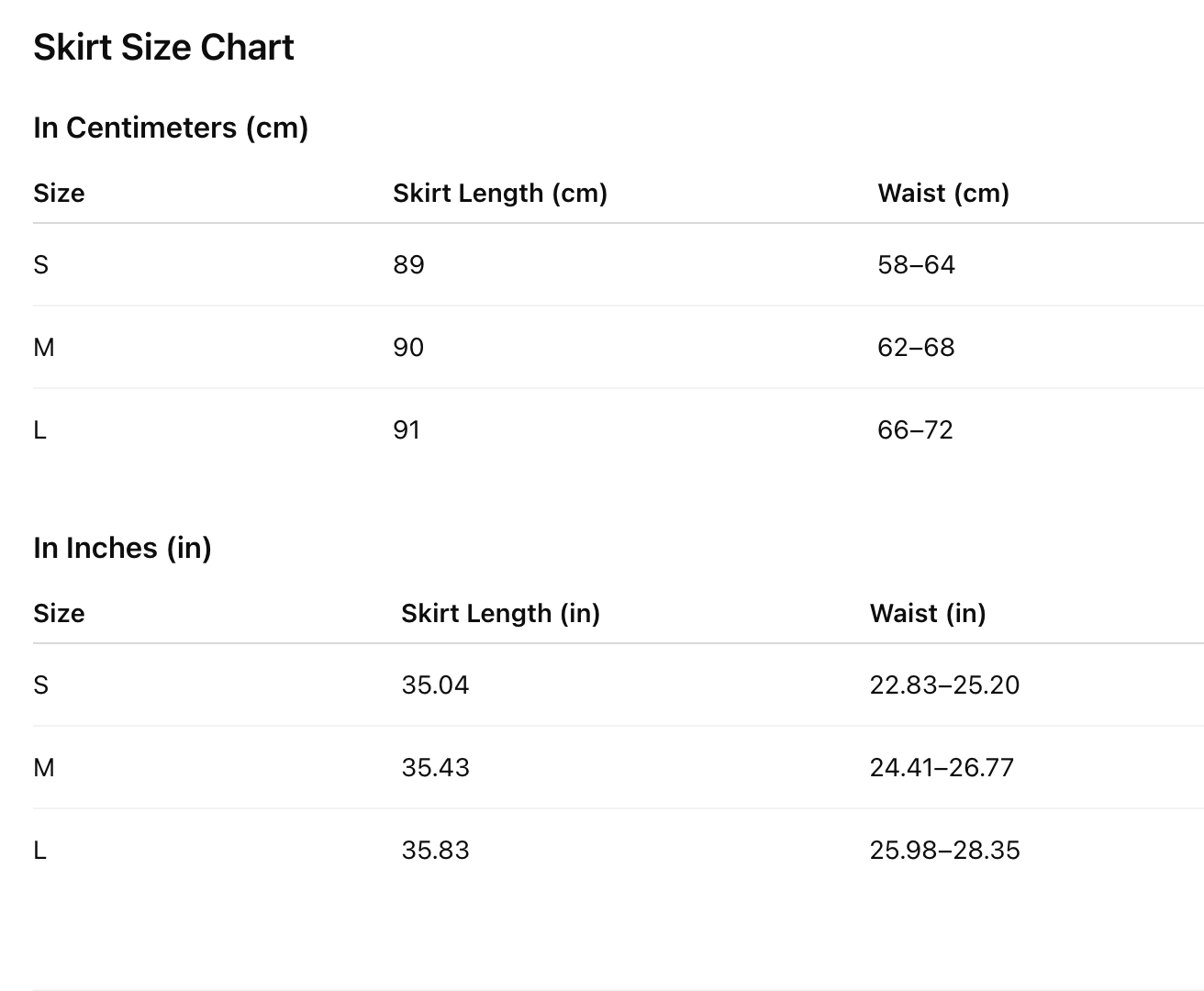Viewport: 1204px width, 991px height.
Task: Click the Waist (in) column header
Action: pyautogui.click(x=928, y=614)
